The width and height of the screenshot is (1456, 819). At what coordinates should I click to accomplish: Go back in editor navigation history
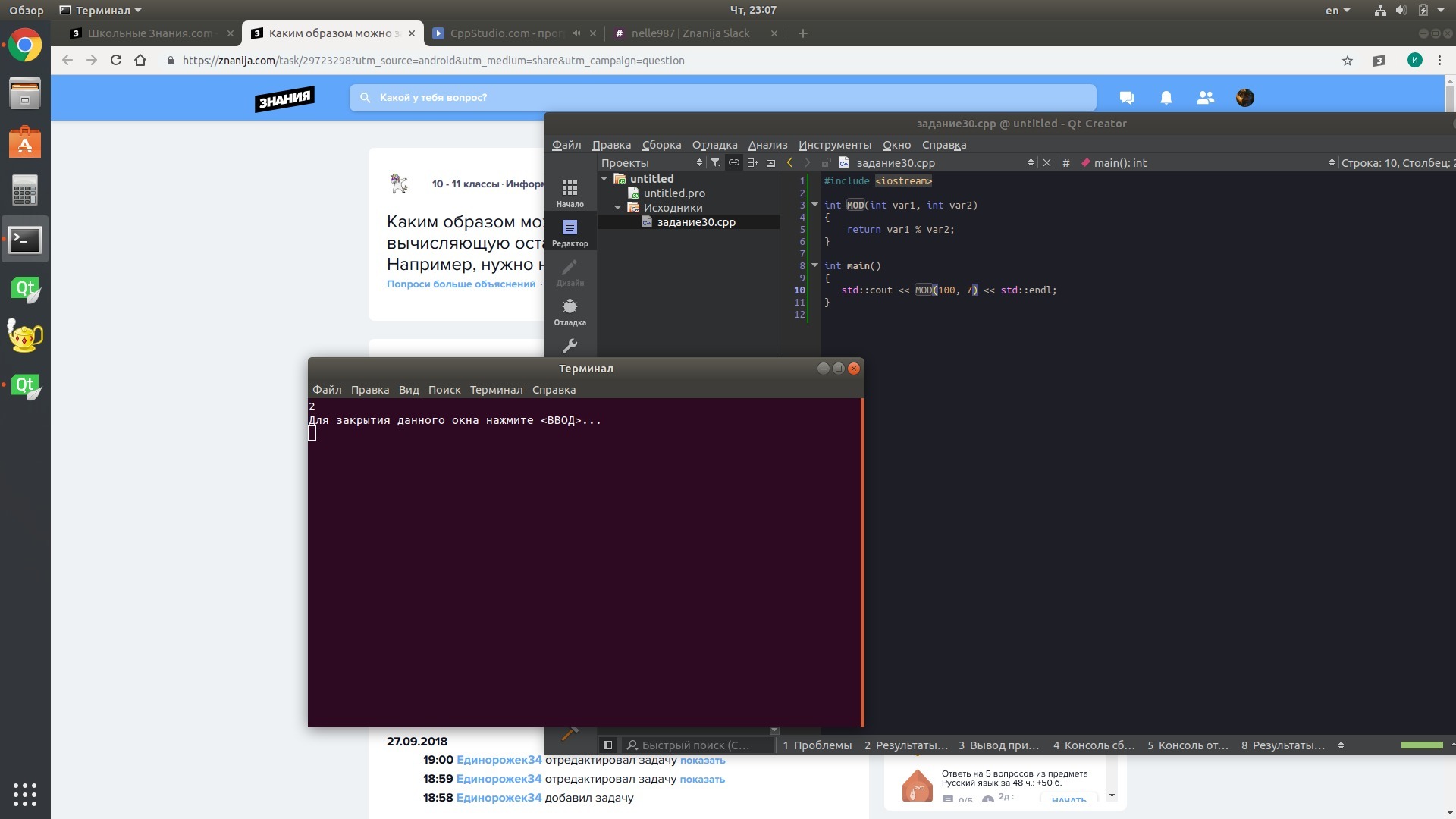(789, 162)
